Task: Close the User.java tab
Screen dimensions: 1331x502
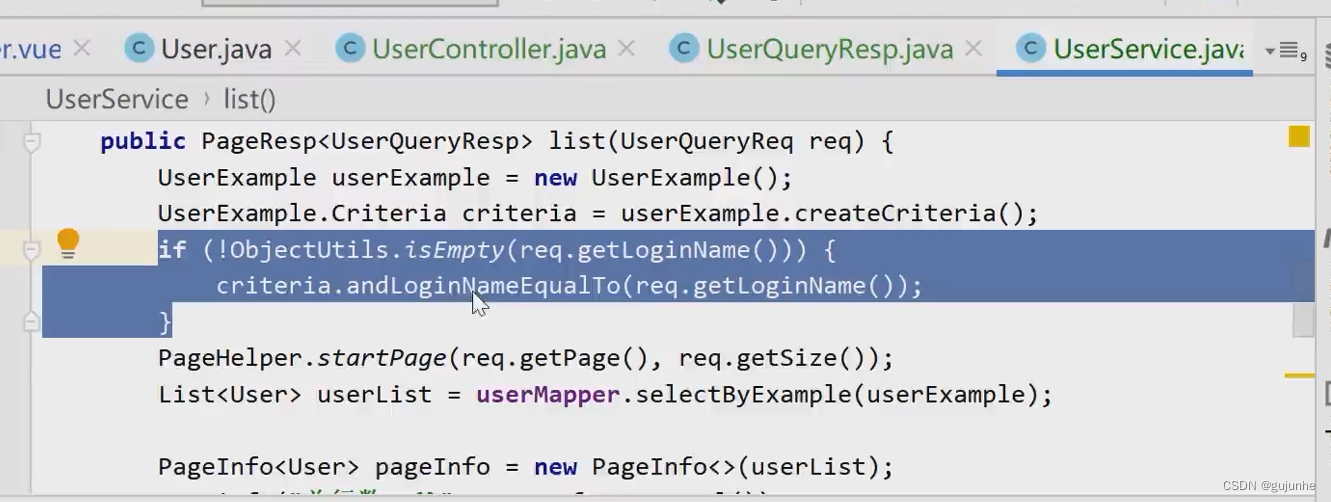Action: coord(293,48)
